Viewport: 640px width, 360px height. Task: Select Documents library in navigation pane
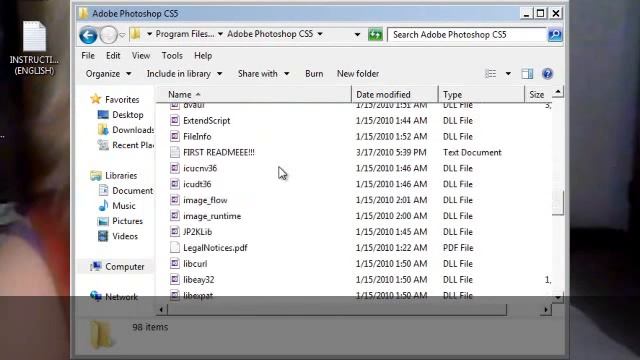tap(126, 191)
